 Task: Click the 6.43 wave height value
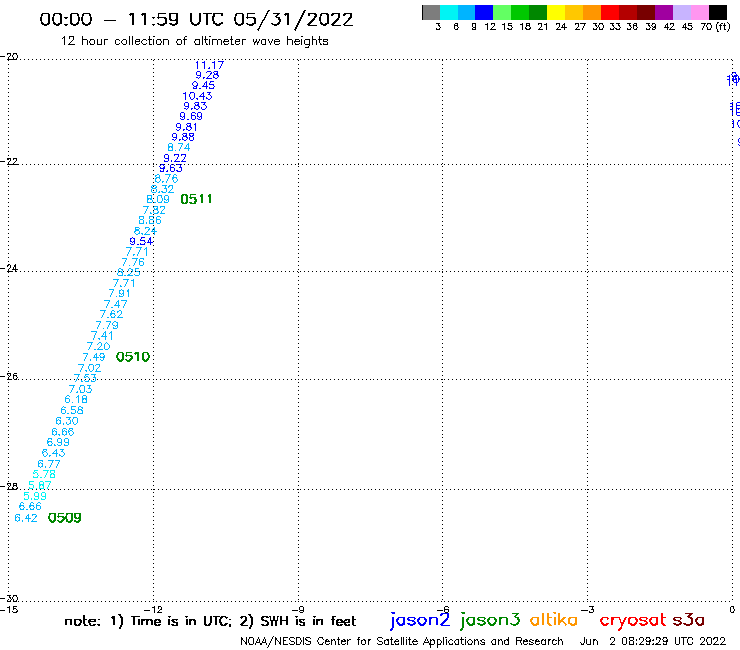[54, 453]
